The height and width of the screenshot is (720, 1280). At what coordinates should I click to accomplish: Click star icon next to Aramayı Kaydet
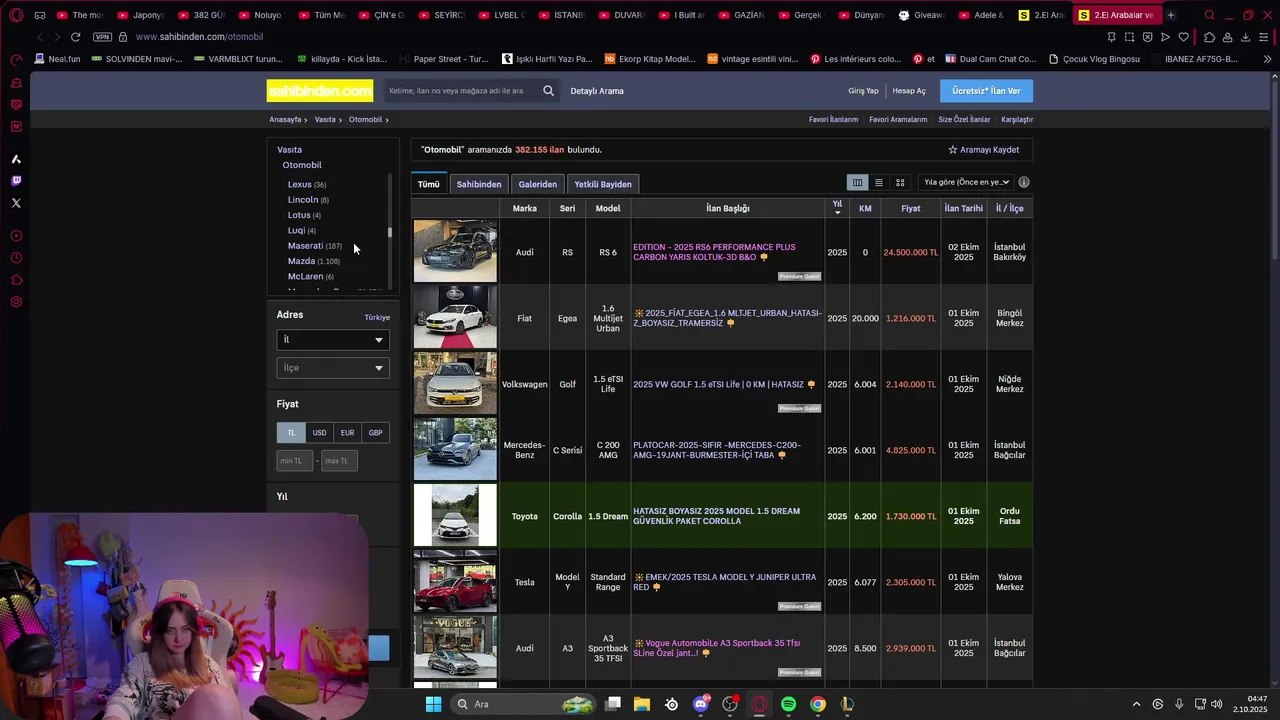tap(953, 150)
